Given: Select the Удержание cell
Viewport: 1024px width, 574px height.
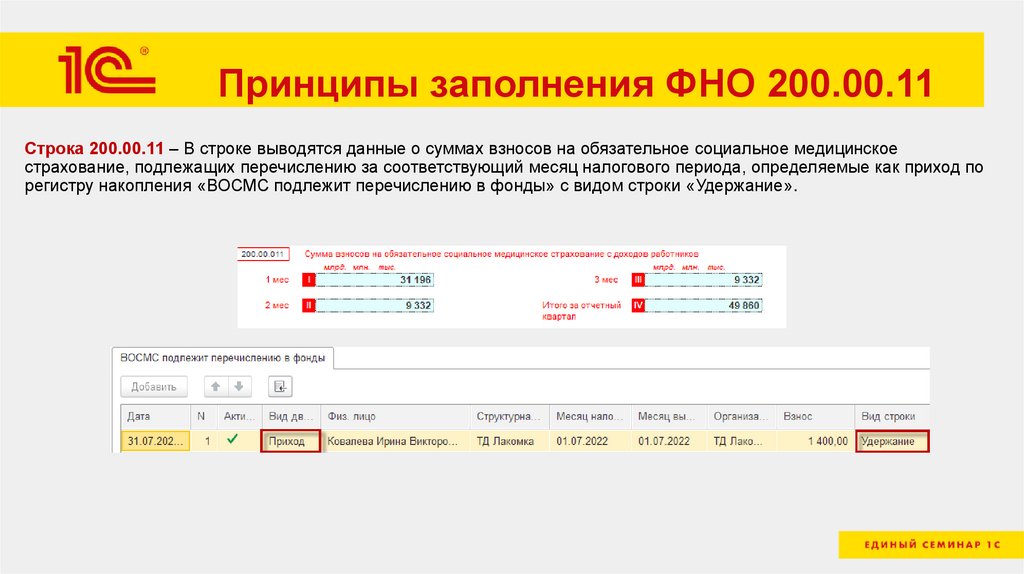Looking at the screenshot, I should pos(892,441).
